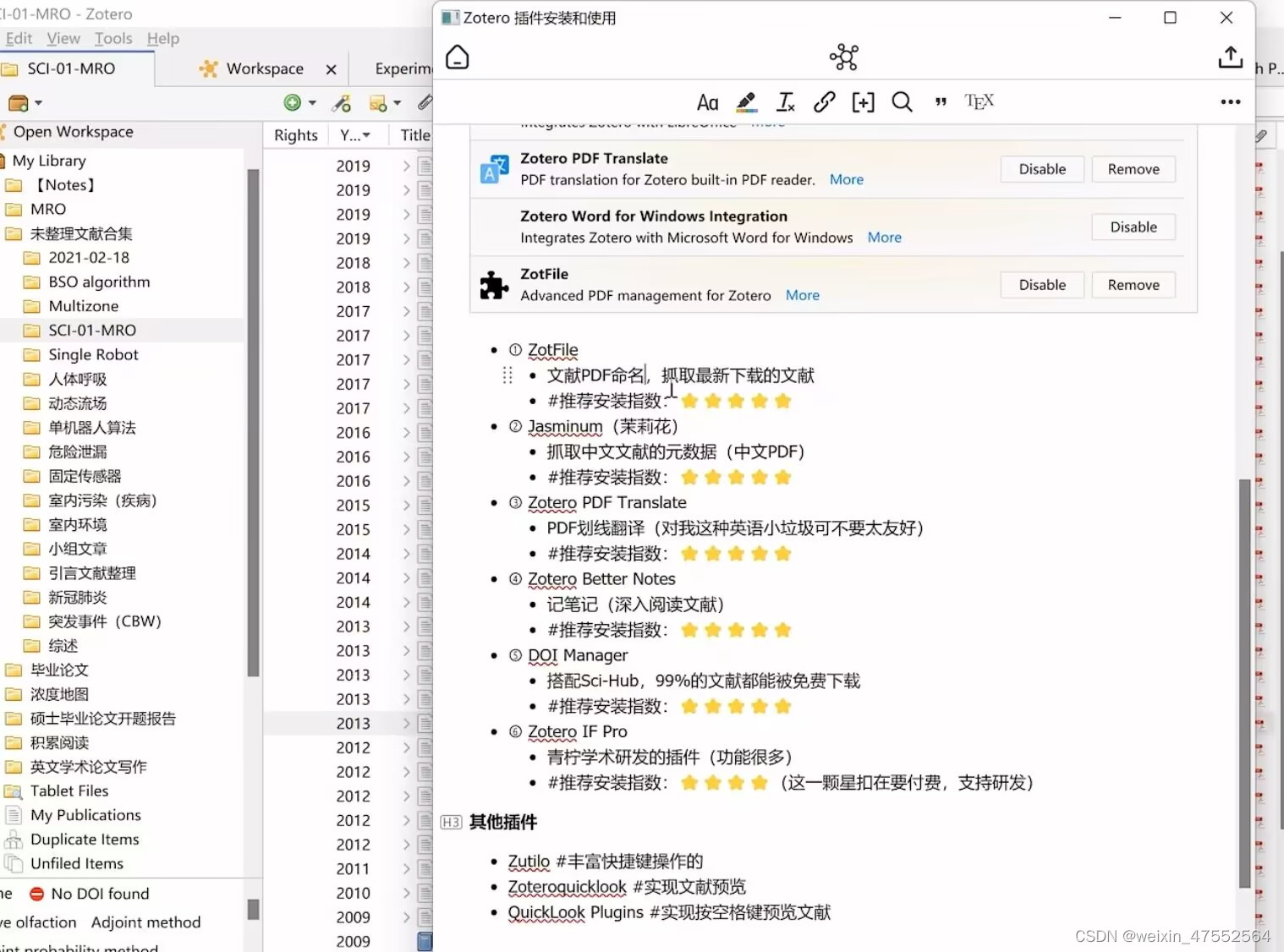The image size is (1284, 952).
Task: Select My Publications in library tree
Action: [x=85, y=815]
